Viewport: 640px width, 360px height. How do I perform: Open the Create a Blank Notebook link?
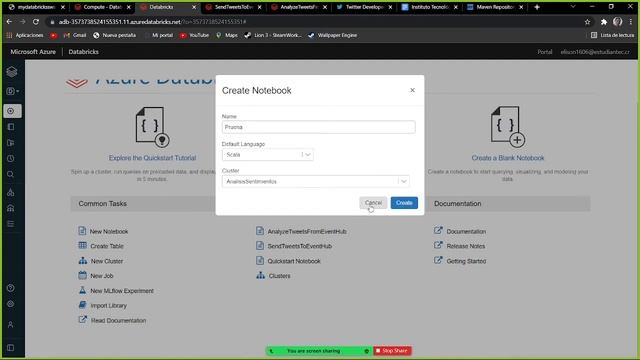508,158
